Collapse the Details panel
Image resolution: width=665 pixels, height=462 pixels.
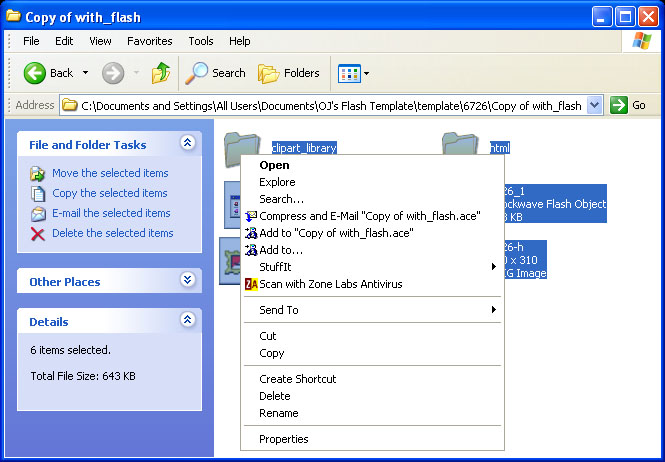point(187,321)
